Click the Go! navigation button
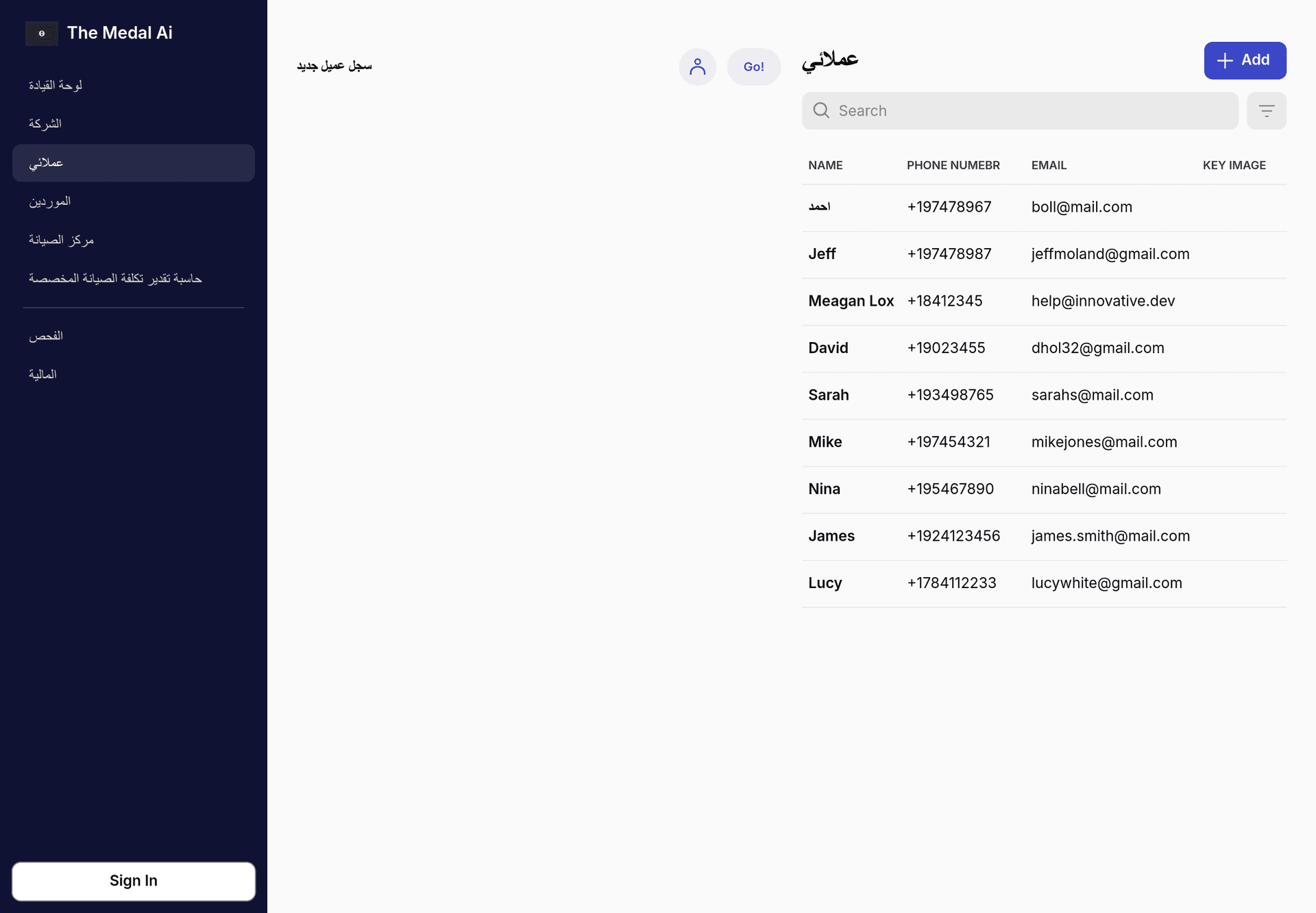Screen dimensions: 1316x913 [x=754, y=66]
